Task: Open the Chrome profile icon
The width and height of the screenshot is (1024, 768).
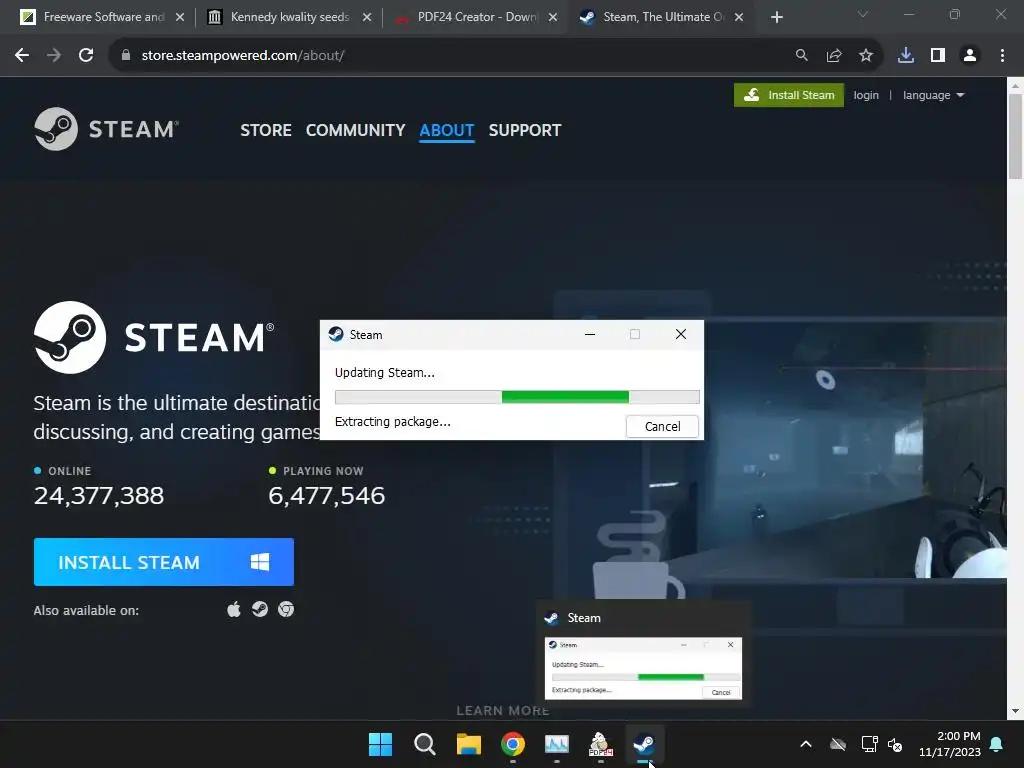Action: [970, 56]
